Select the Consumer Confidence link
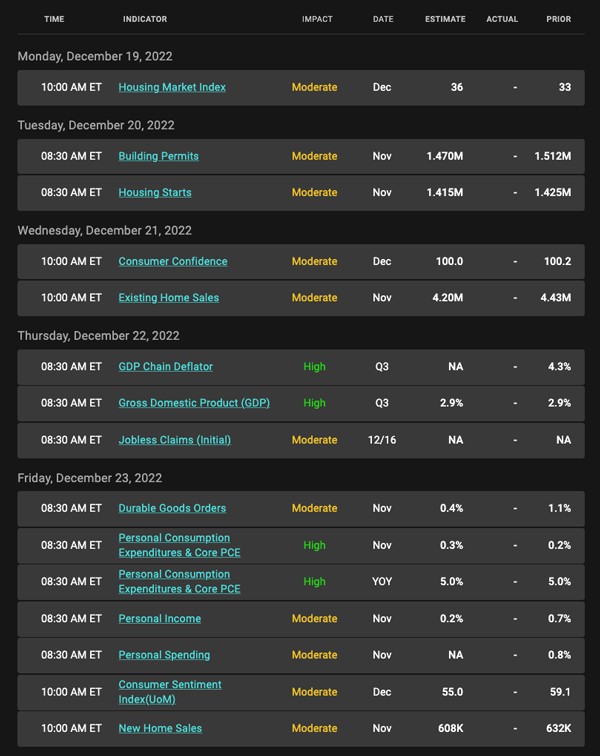 click(x=173, y=261)
